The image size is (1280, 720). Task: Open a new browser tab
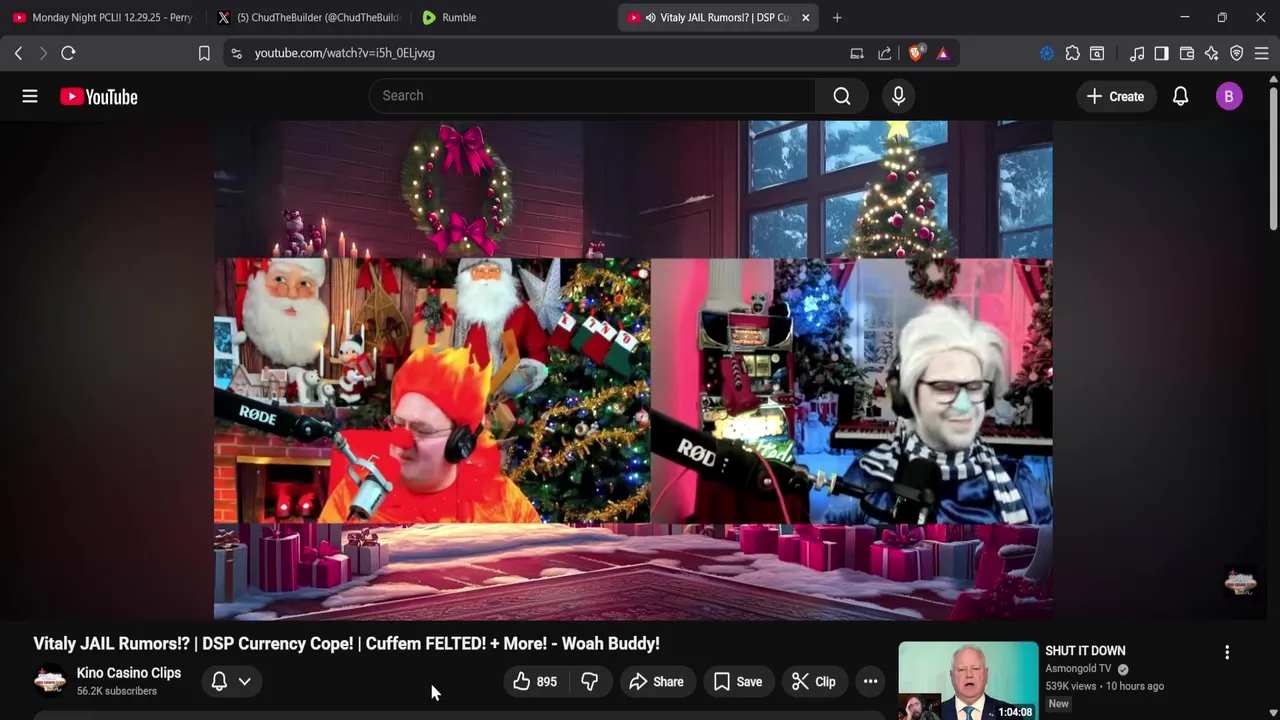(x=837, y=17)
